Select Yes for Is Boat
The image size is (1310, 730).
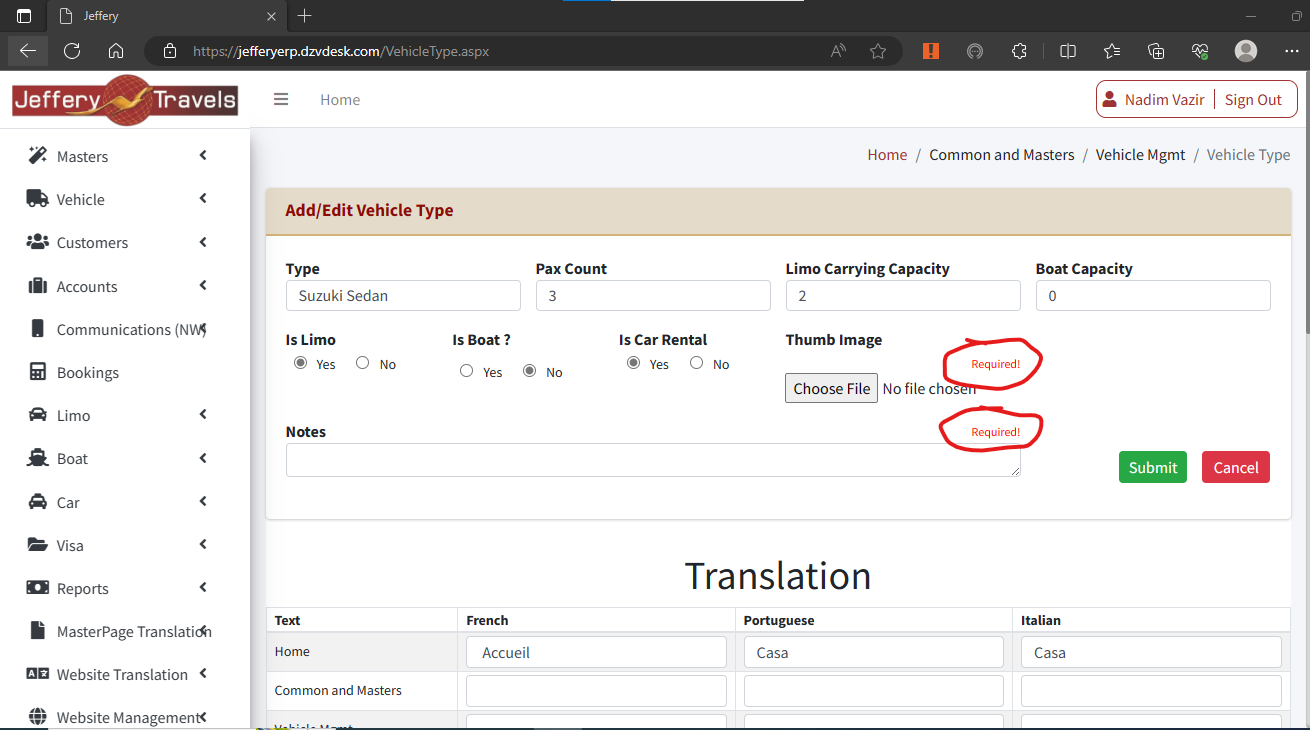[x=467, y=371]
